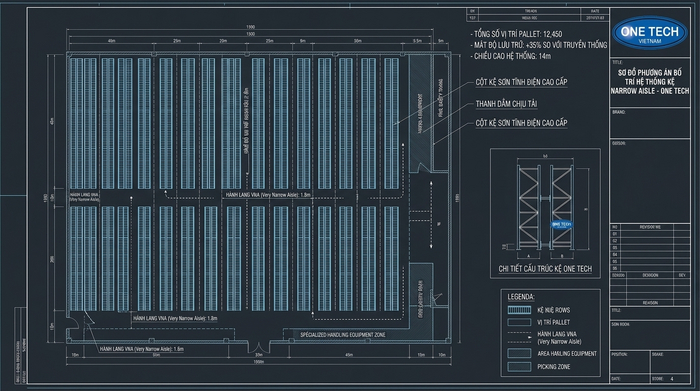The image size is (700, 391).
Task: Click the VỊ TRÍ PALLET legend swatch
Action: tap(519, 322)
